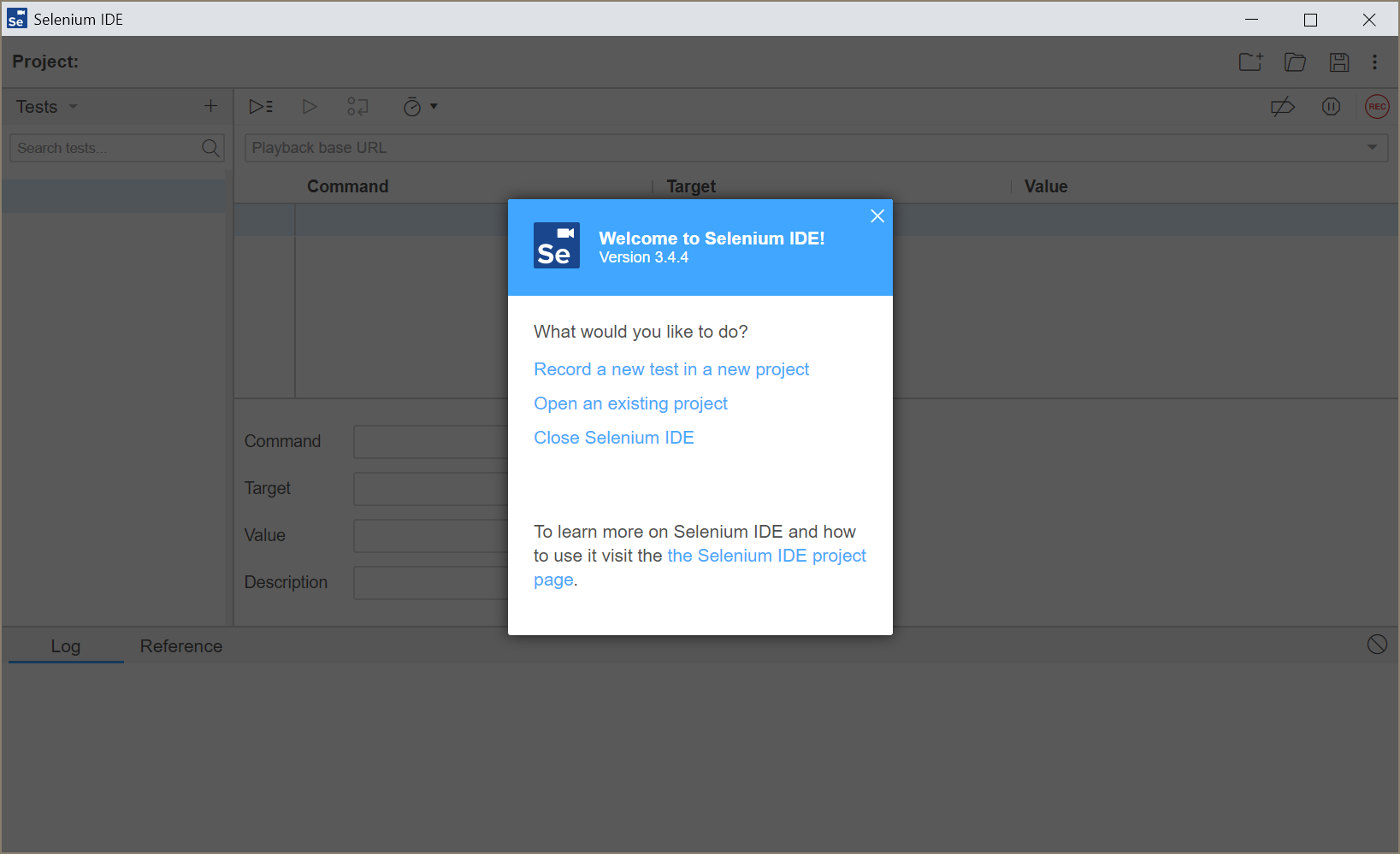
Task: Step over current command icon
Action: [357, 107]
